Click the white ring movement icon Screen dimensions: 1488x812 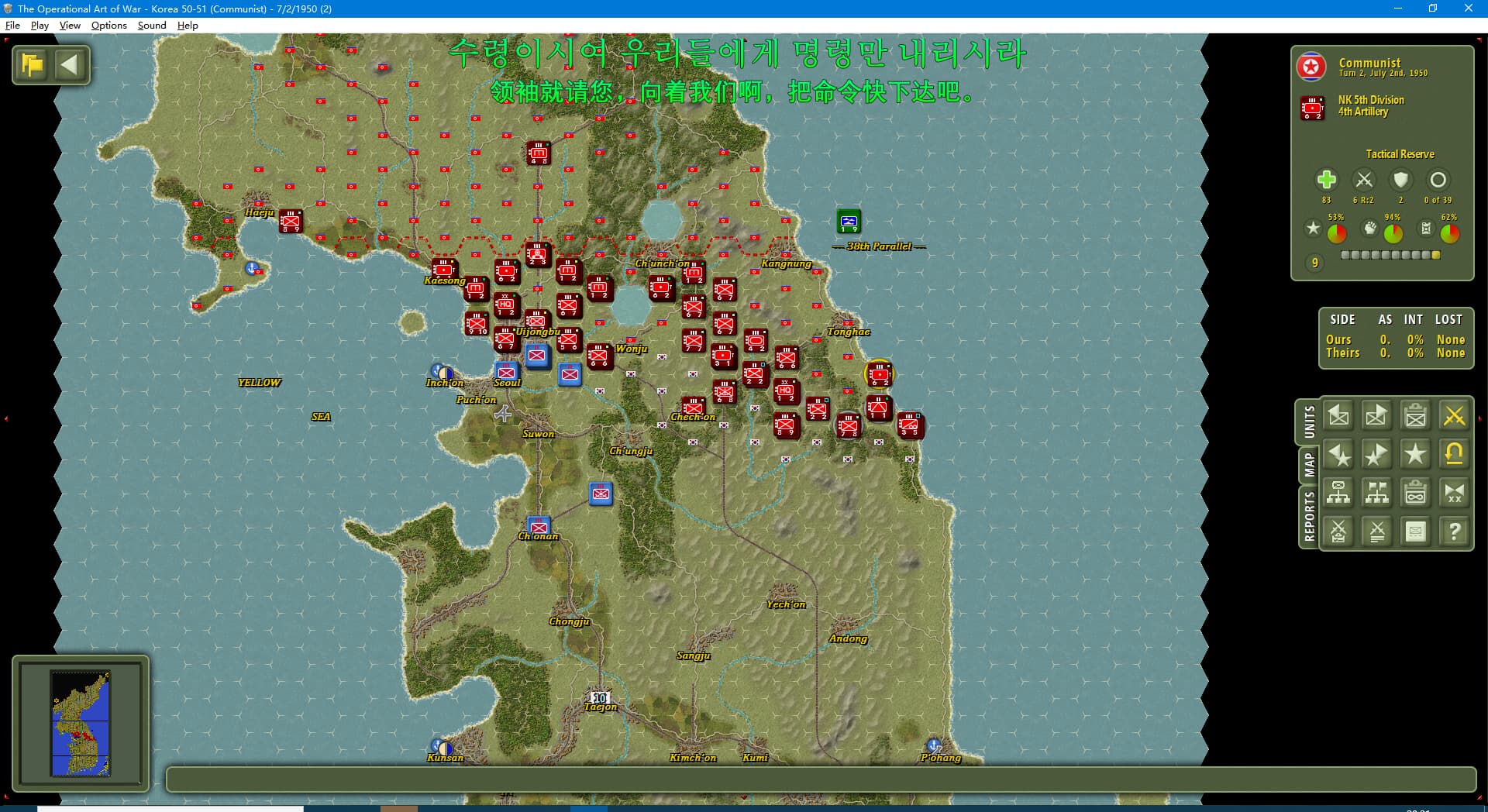coord(1438,180)
